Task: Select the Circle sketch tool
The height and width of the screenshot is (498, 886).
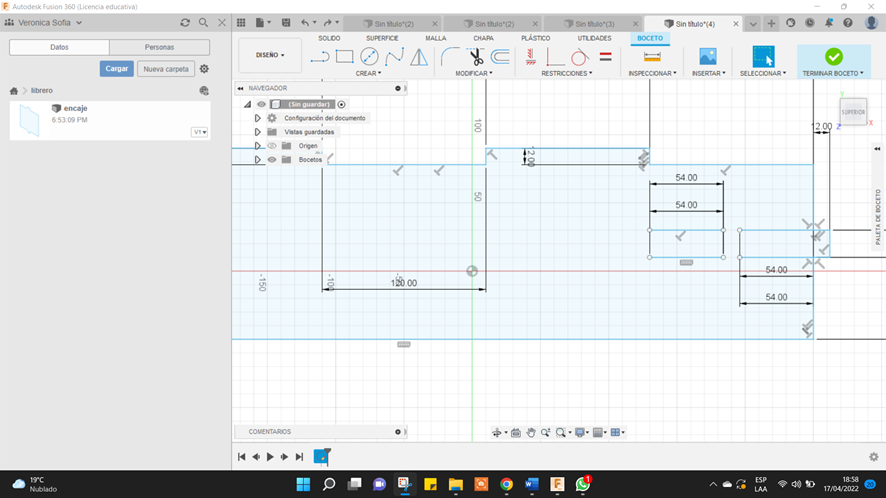Action: (x=369, y=57)
